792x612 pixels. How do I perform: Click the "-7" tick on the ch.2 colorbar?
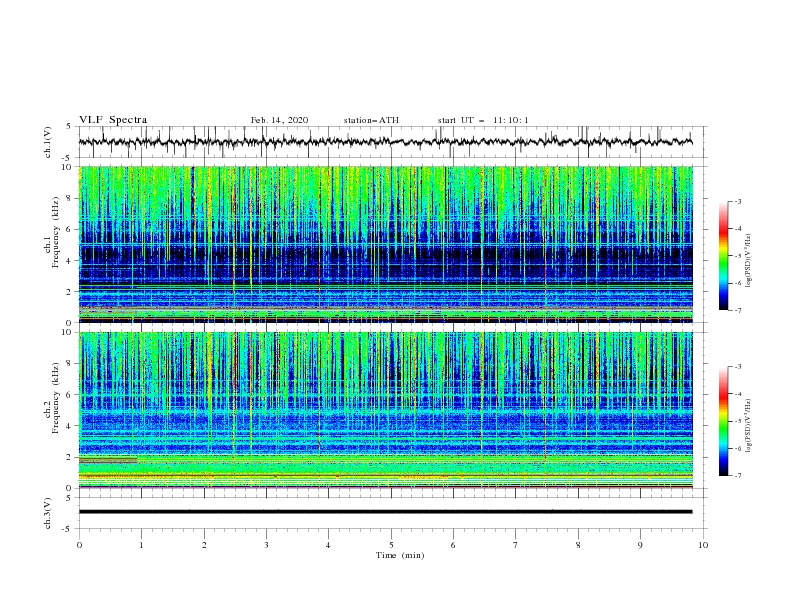click(x=738, y=476)
